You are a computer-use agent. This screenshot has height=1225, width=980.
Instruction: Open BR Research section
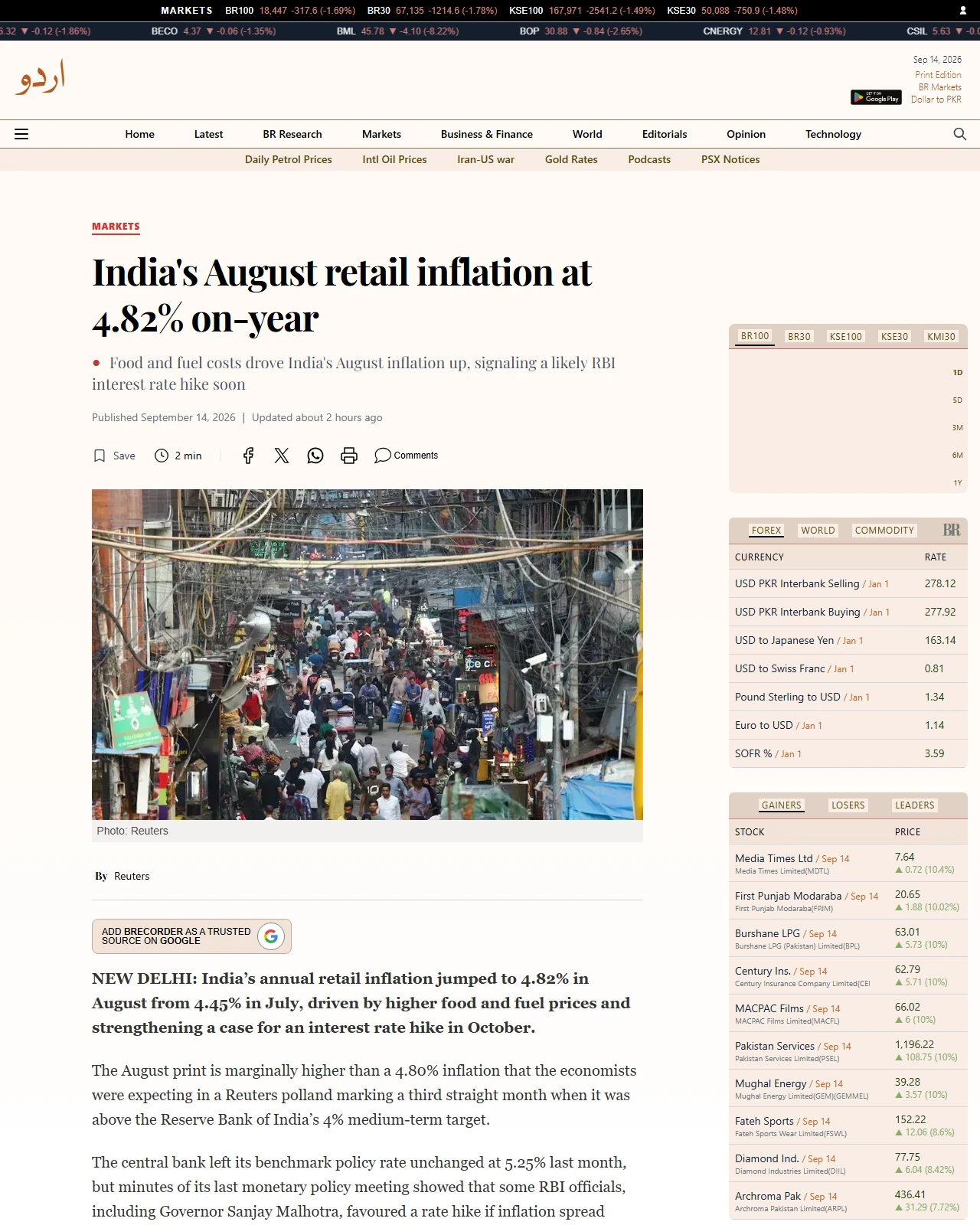(292, 134)
